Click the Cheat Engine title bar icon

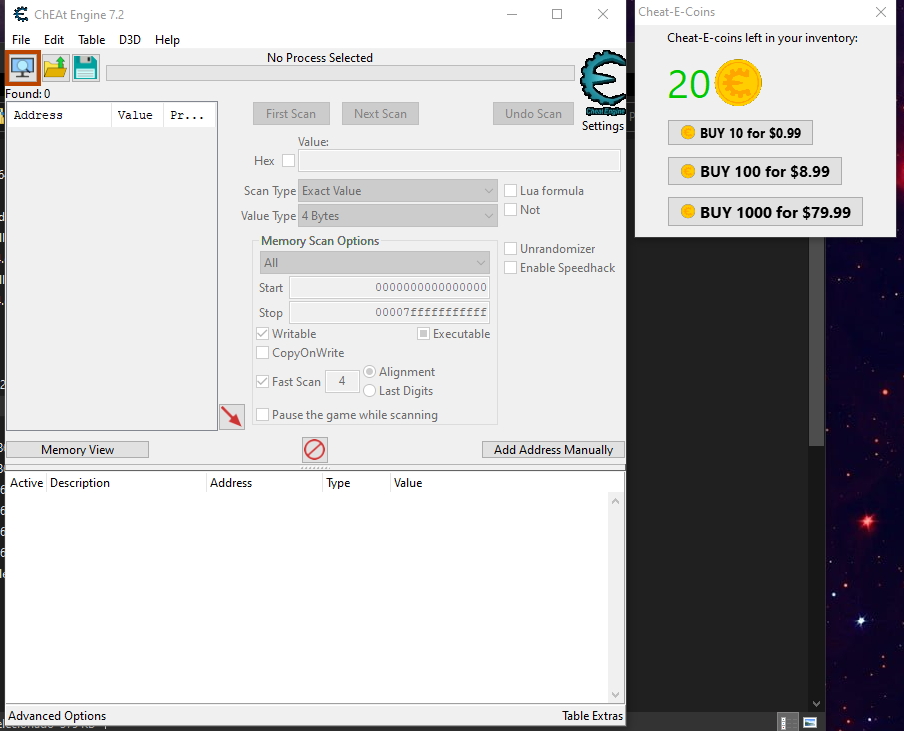(20, 14)
